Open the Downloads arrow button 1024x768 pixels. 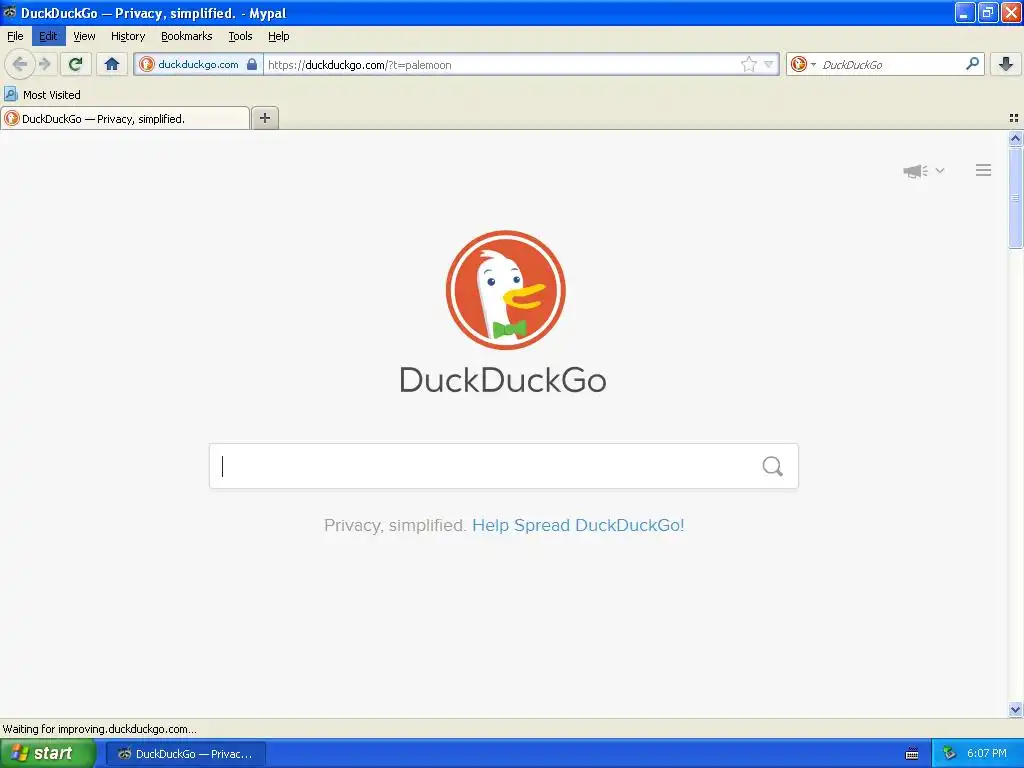coord(1006,64)
